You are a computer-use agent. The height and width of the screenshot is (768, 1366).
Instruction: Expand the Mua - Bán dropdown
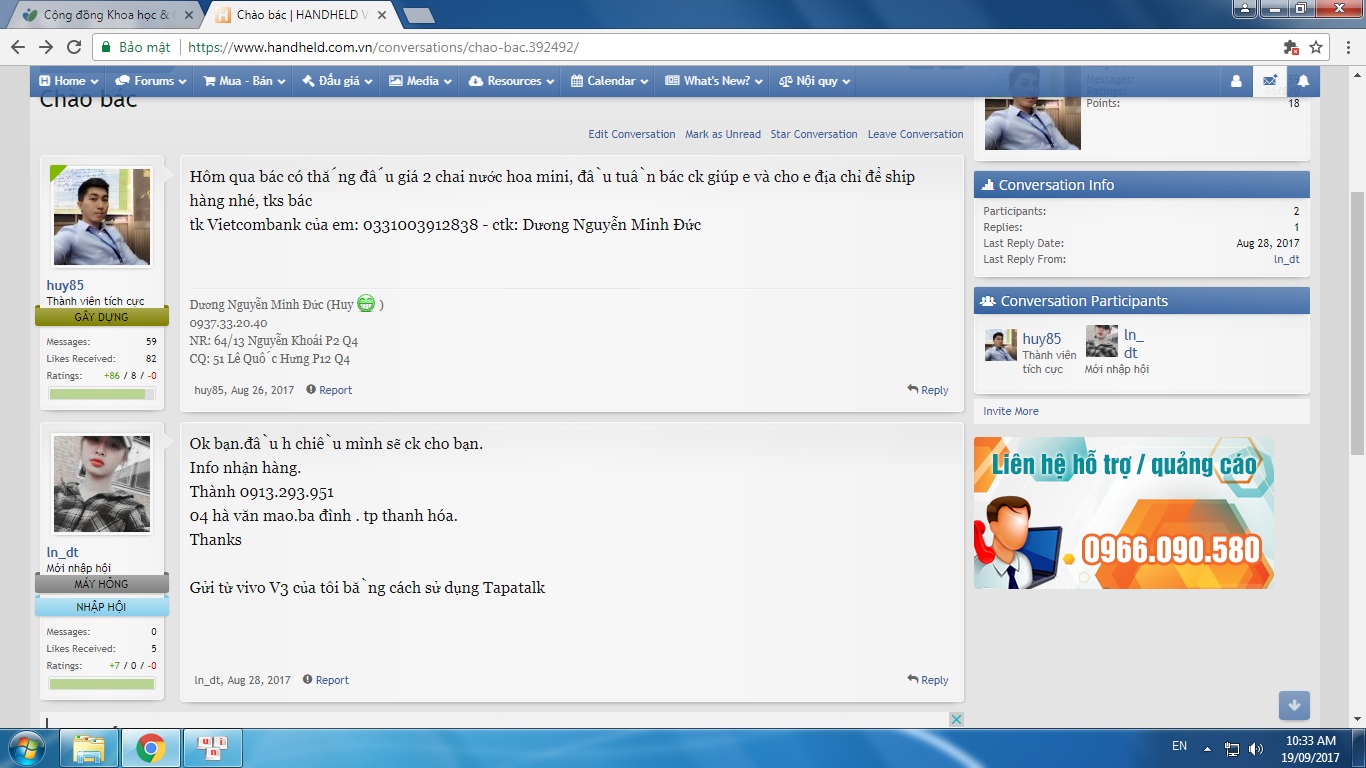click(245, 81)
